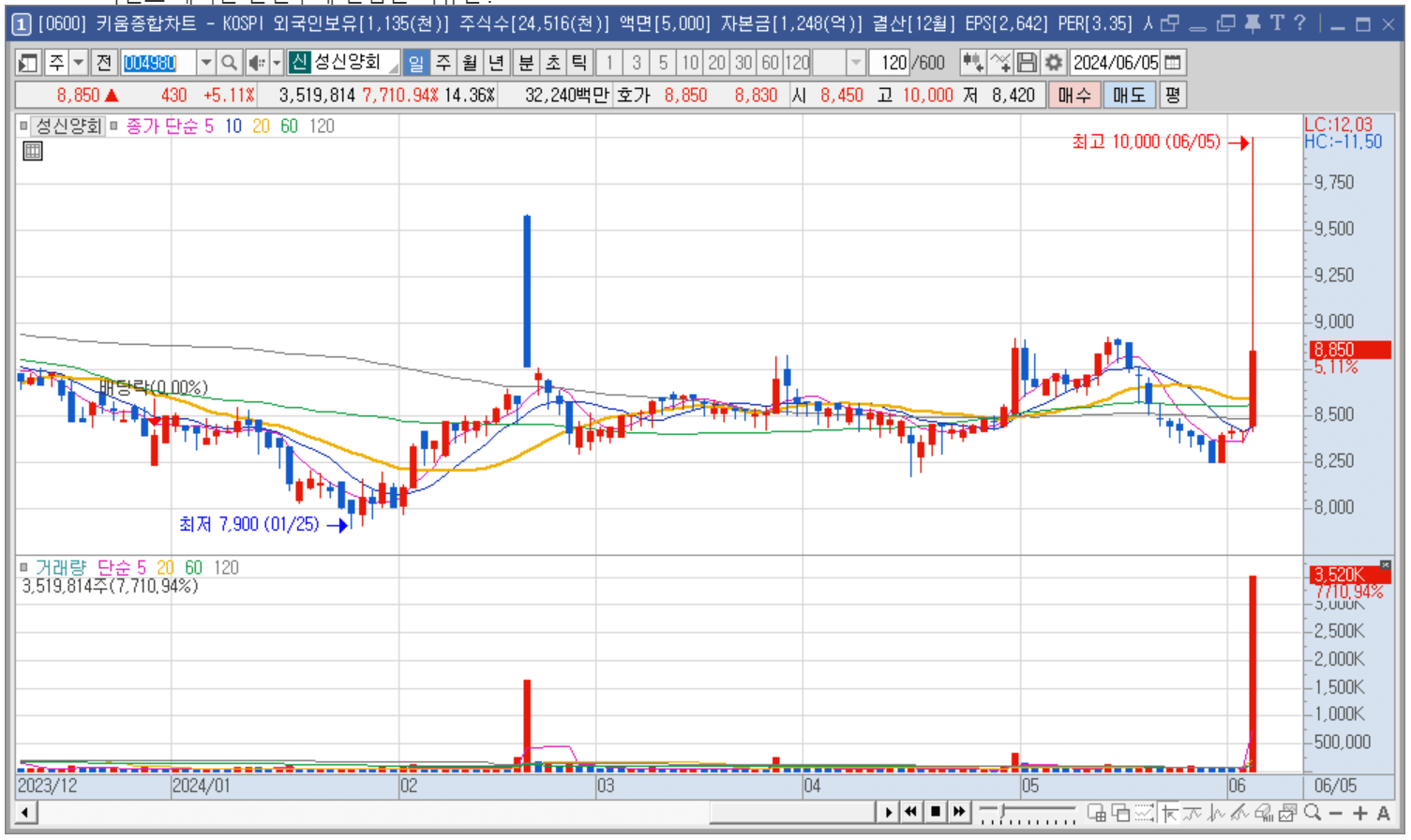This screenshot has height=840, width=1411.
Task: Click the A text tool icon at bottom right
Action: (1384, 813)
